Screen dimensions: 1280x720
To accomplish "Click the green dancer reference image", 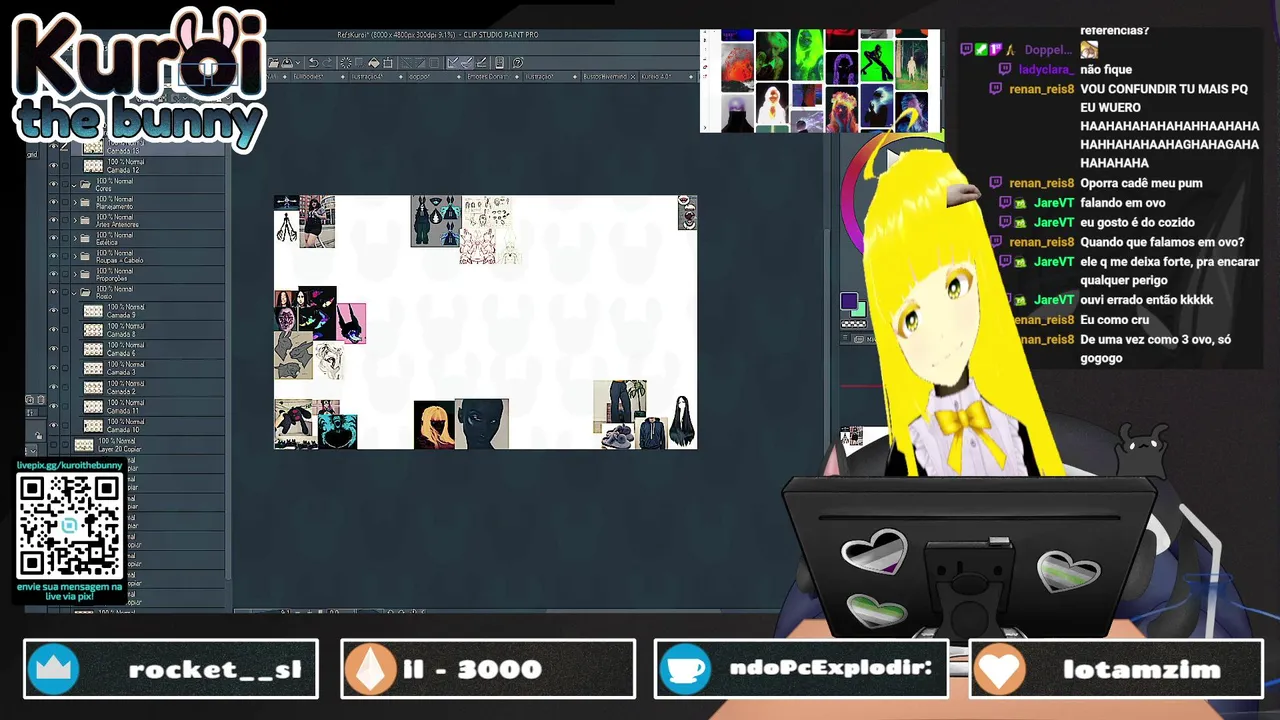I will click(877, 61).
